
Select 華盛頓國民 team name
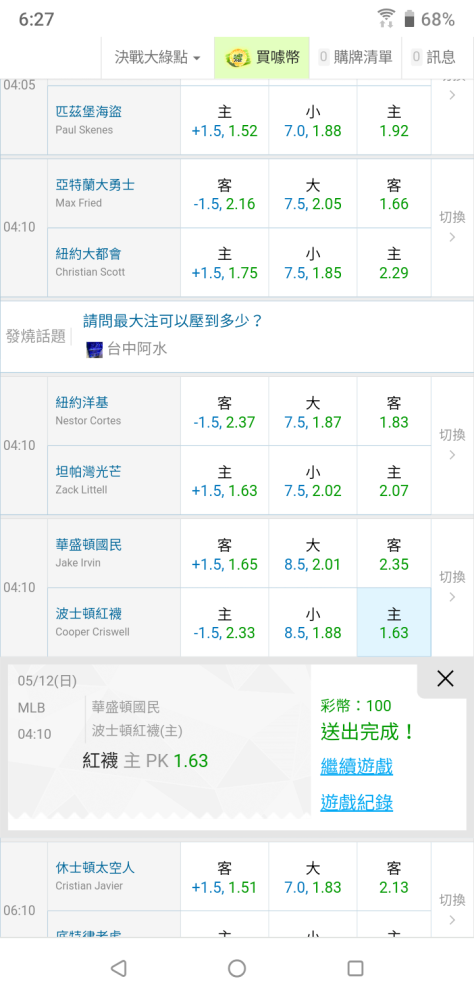(x=89, y=545)
